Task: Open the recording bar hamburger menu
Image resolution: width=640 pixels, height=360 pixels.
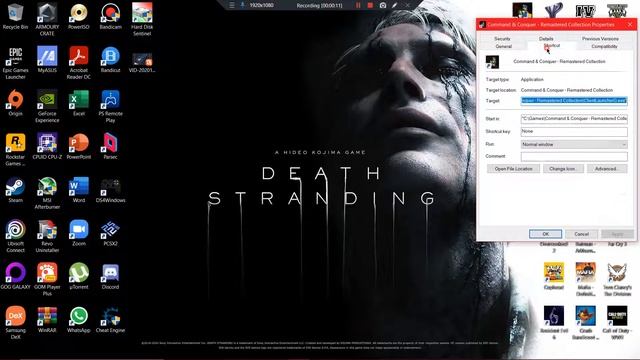Action: [x=231, y=5]
